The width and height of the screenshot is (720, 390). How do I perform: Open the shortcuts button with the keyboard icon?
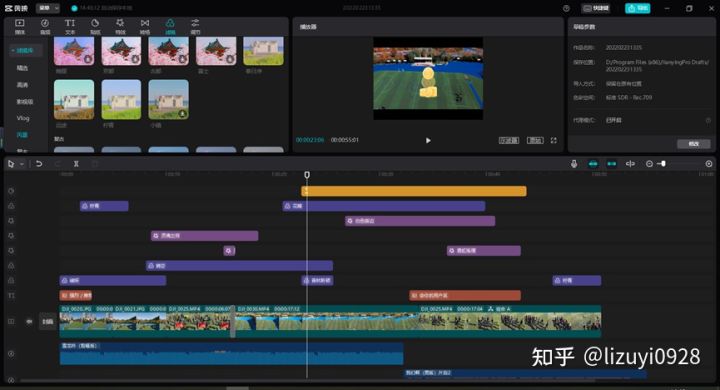tap(596, 8)
